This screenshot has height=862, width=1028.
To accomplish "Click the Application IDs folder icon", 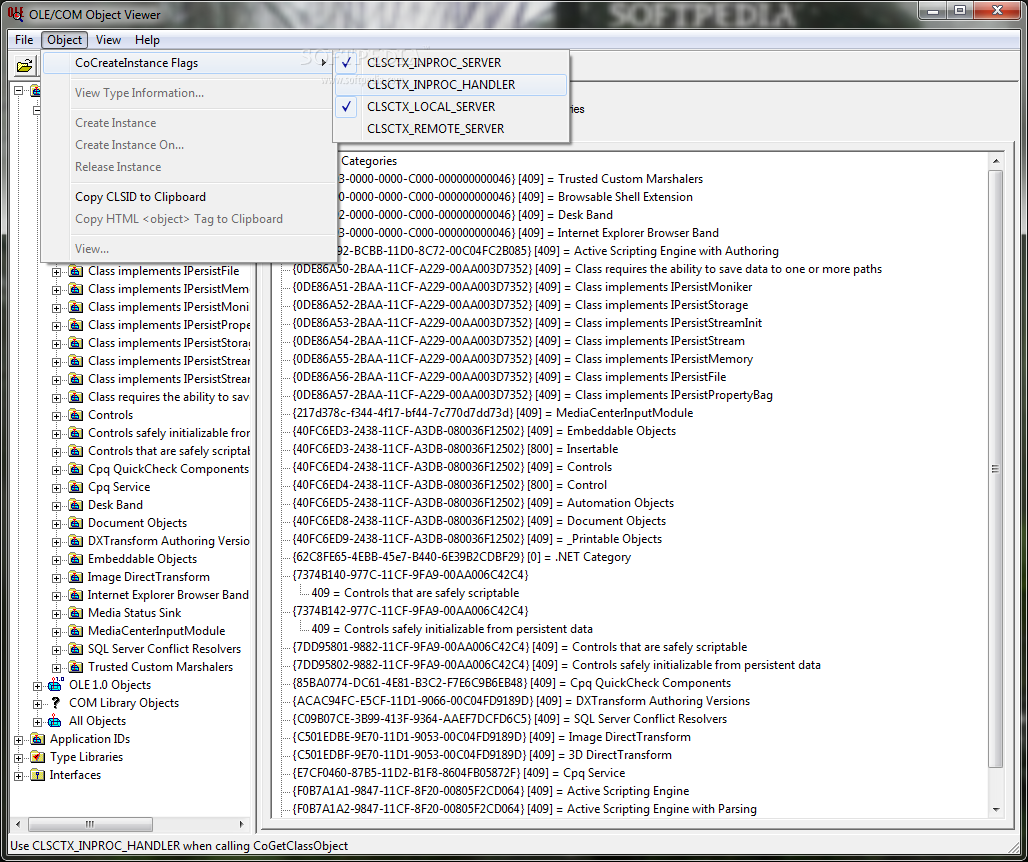I will point(38,739).
